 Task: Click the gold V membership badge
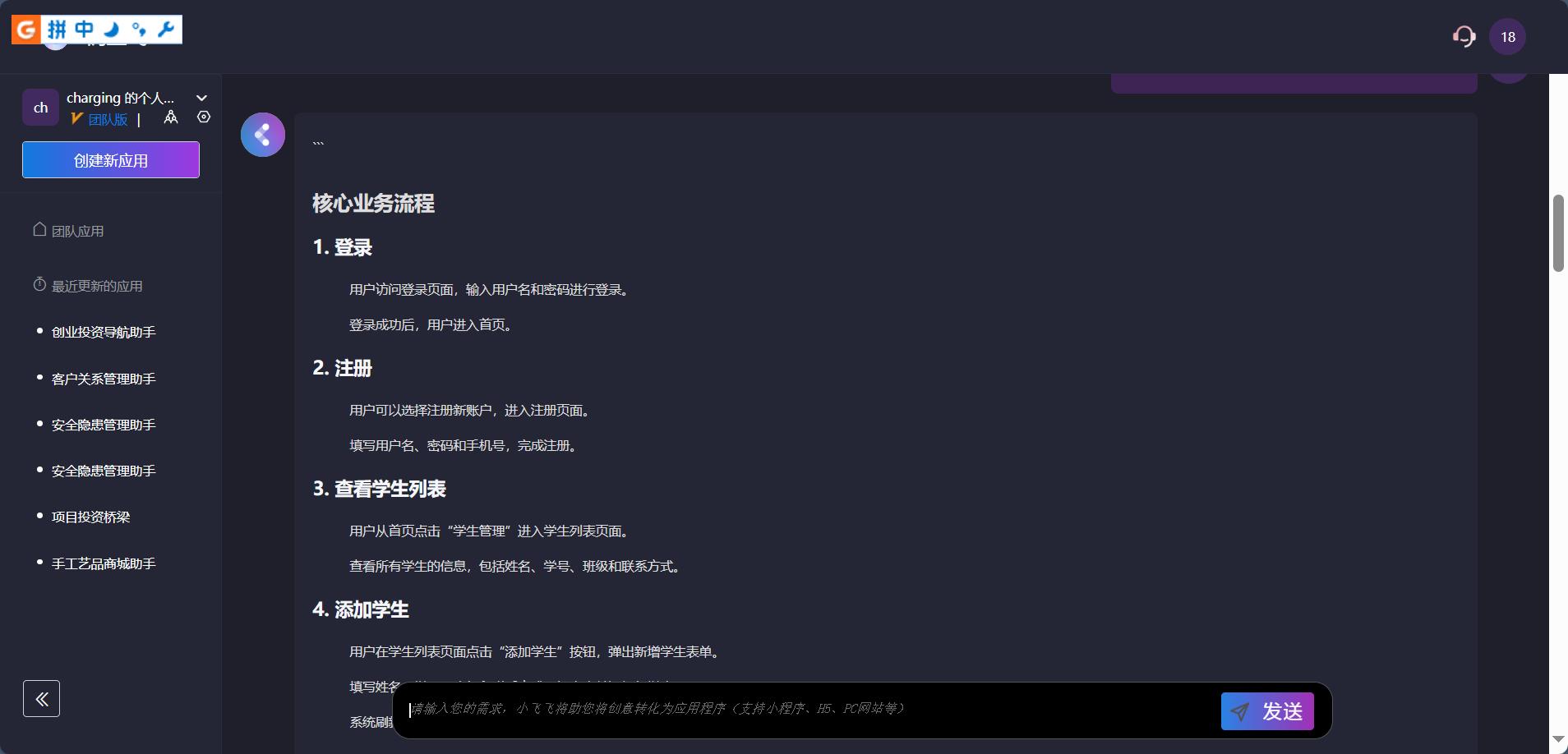pyautogui.click(x=76, y=119)
